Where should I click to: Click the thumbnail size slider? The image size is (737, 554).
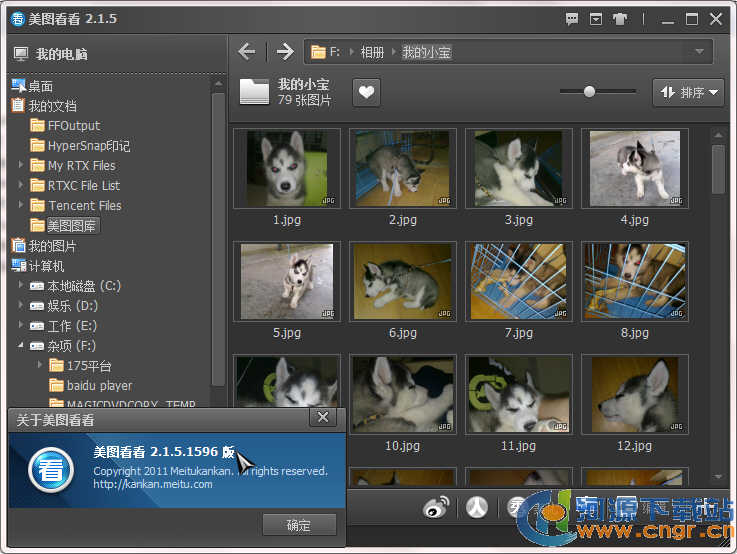point(589,92)
